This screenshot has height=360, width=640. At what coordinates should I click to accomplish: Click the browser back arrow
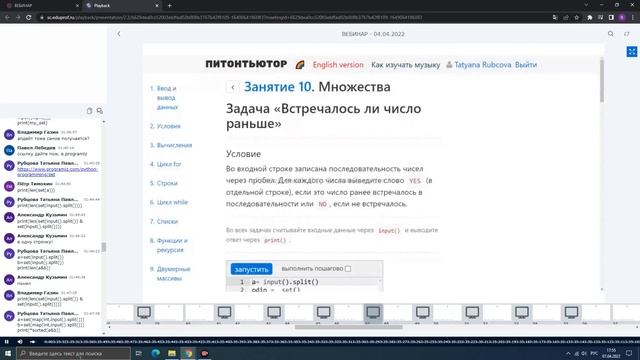click(7, 18)
